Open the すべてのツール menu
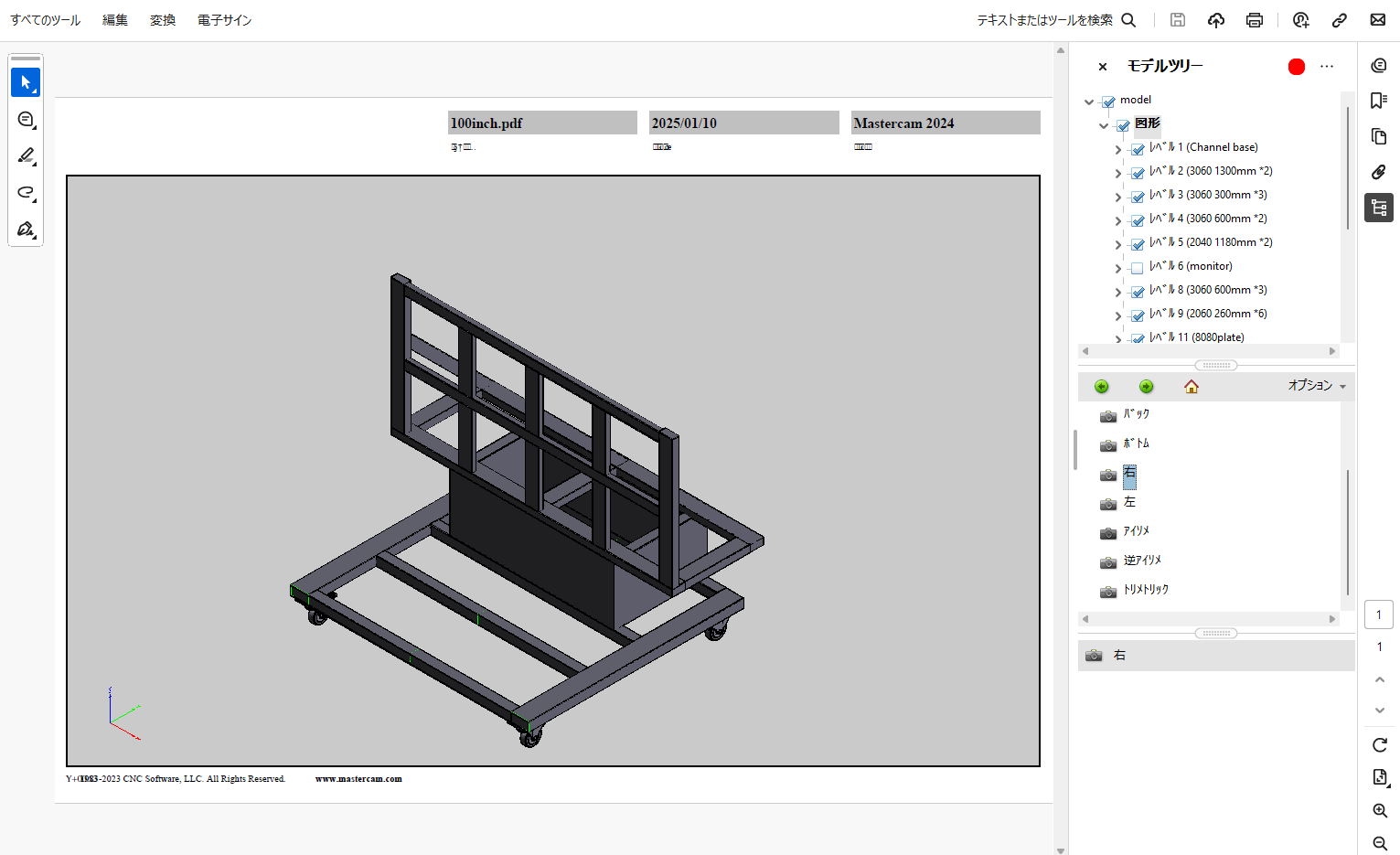Screen dimensions: 1400x855 (45, 19)
